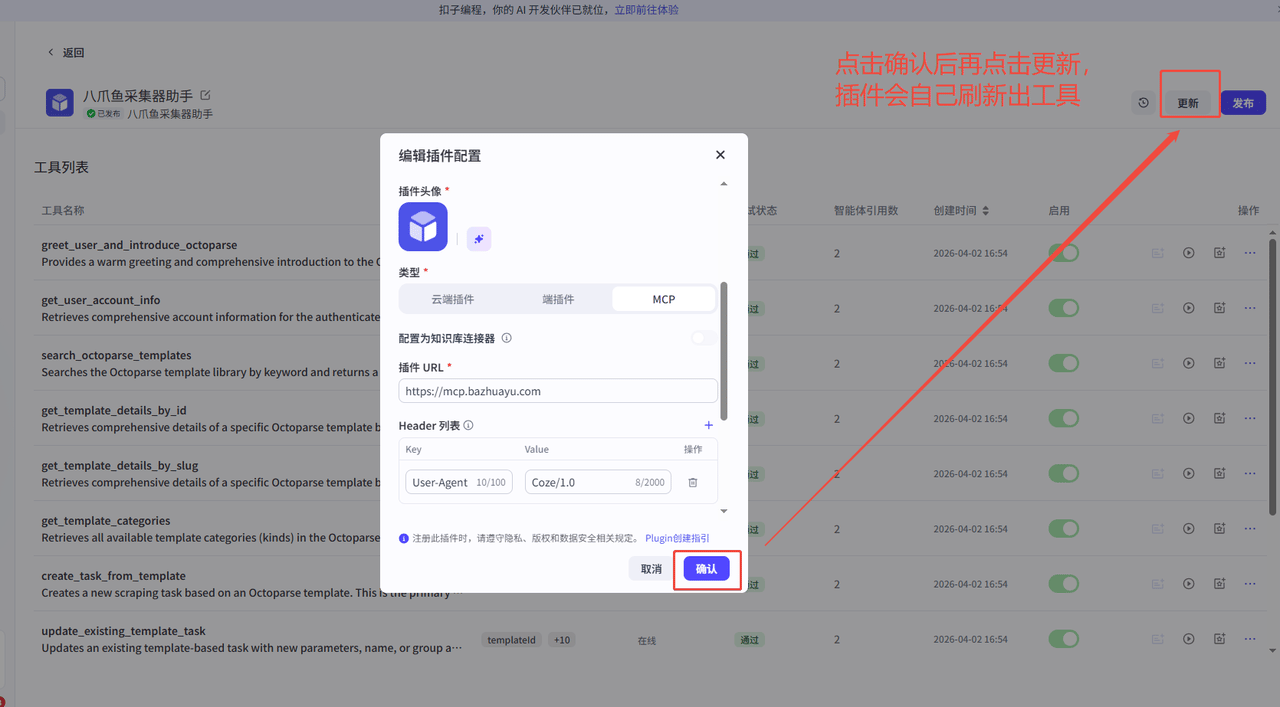Select the 端插件 type tab

tap(558, 299)
